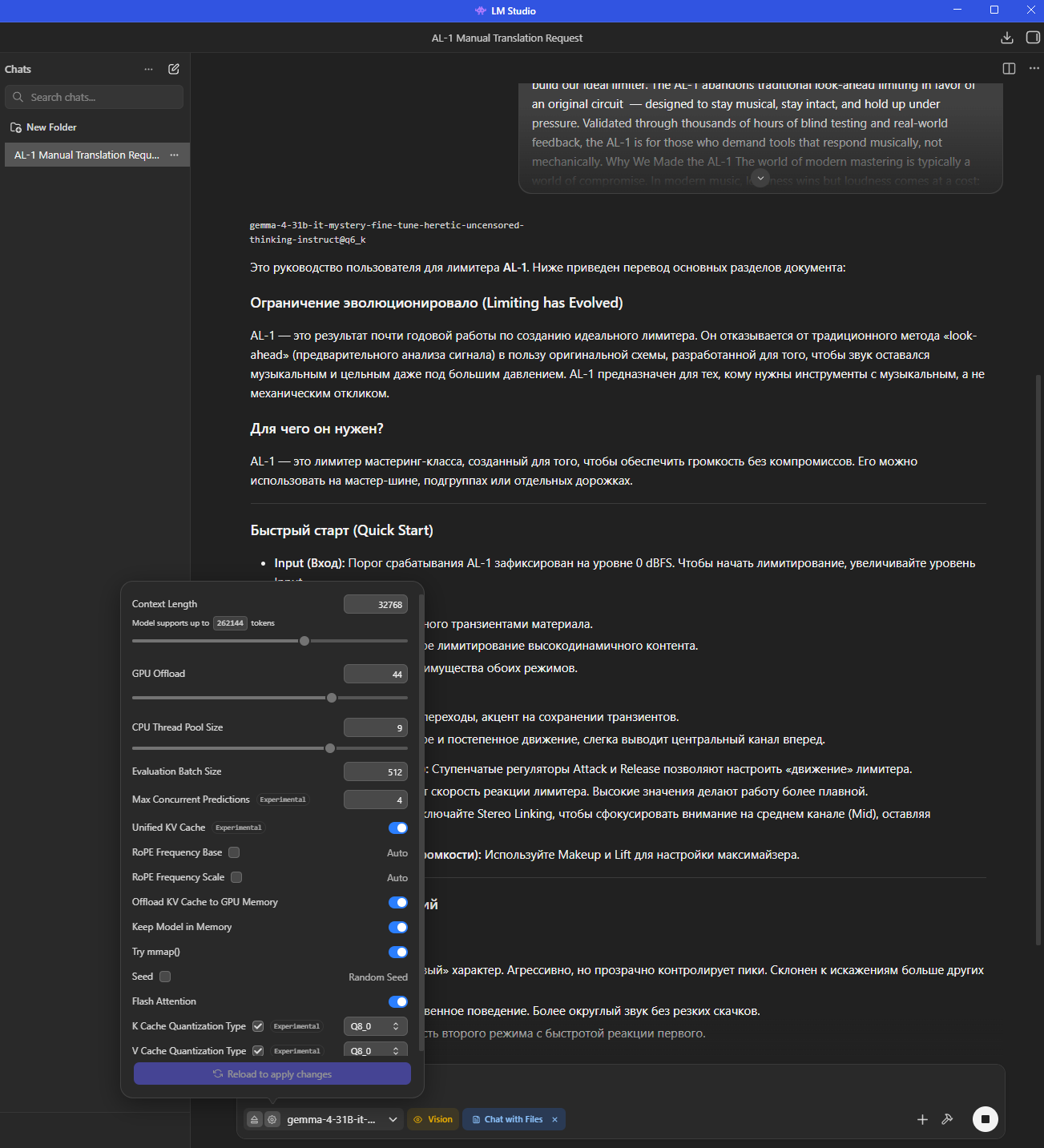Check the RoPE Frequency Scale checkbox

pyautogui.click(x=236, y=877)
